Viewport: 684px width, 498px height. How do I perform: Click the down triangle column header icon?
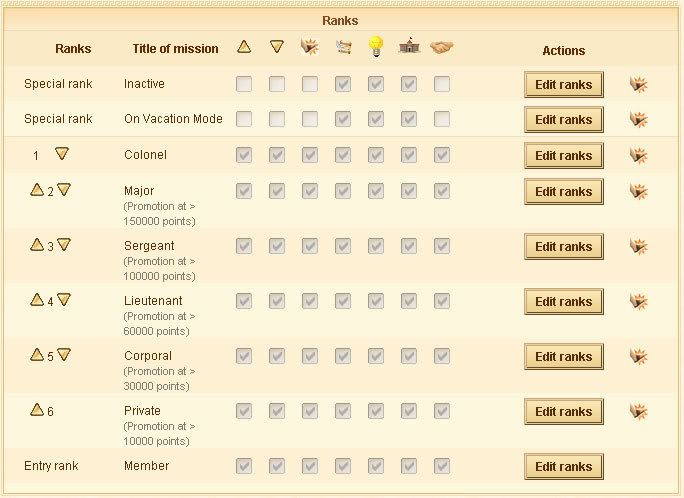[x=277, y=47]
